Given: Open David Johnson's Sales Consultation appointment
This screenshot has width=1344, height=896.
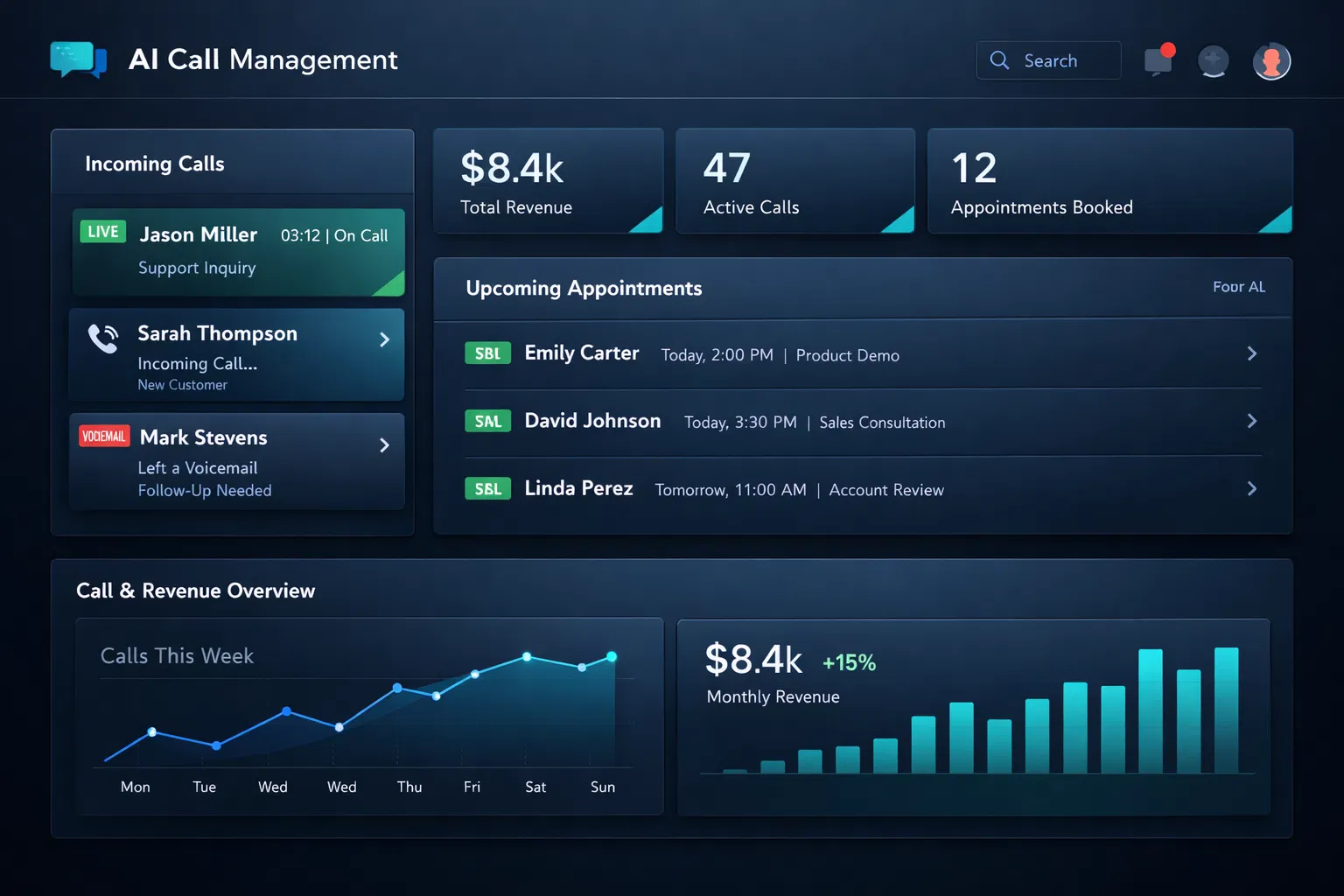Looking at the screenshot, I should (x=1252, y=421).
